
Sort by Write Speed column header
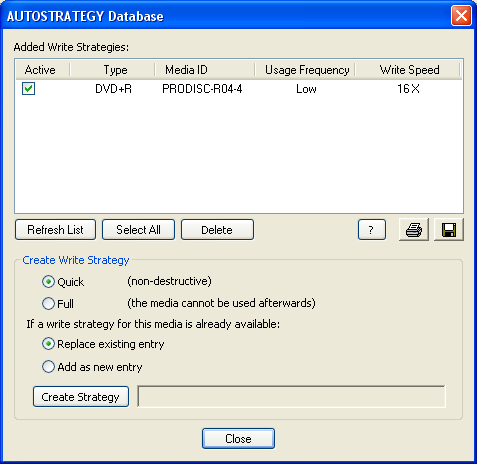[x=408, y=70]
